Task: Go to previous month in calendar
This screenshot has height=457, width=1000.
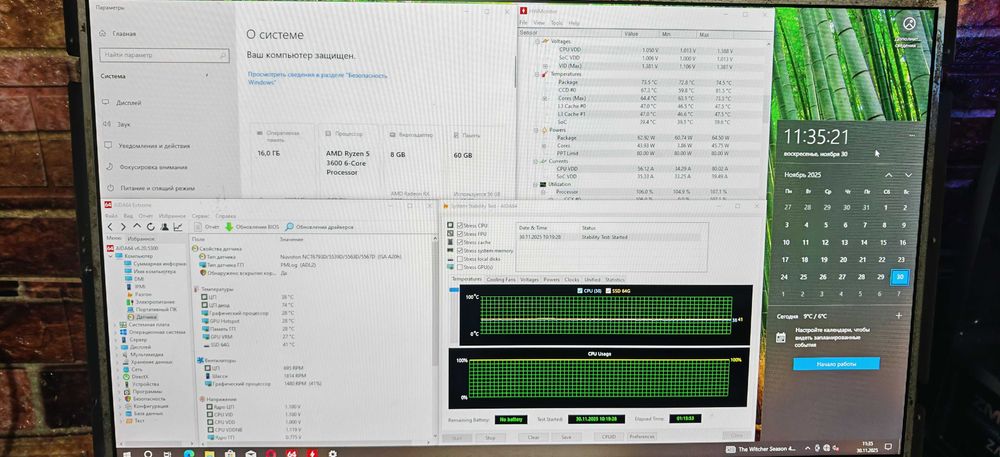Action: coord(888,175)
